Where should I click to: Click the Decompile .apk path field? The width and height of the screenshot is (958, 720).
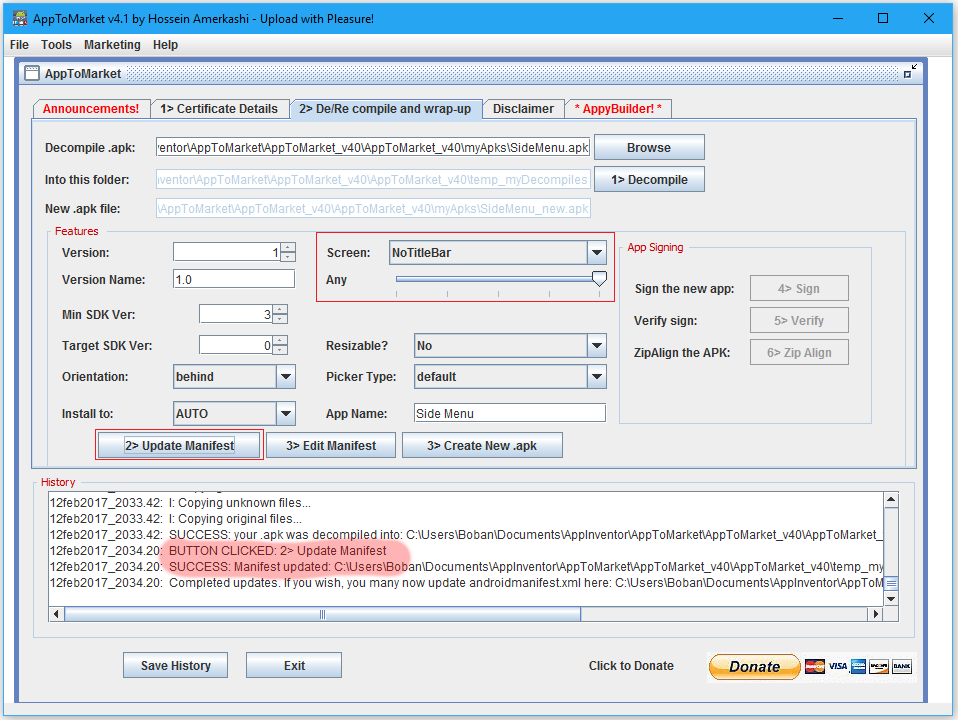(373, 147)
